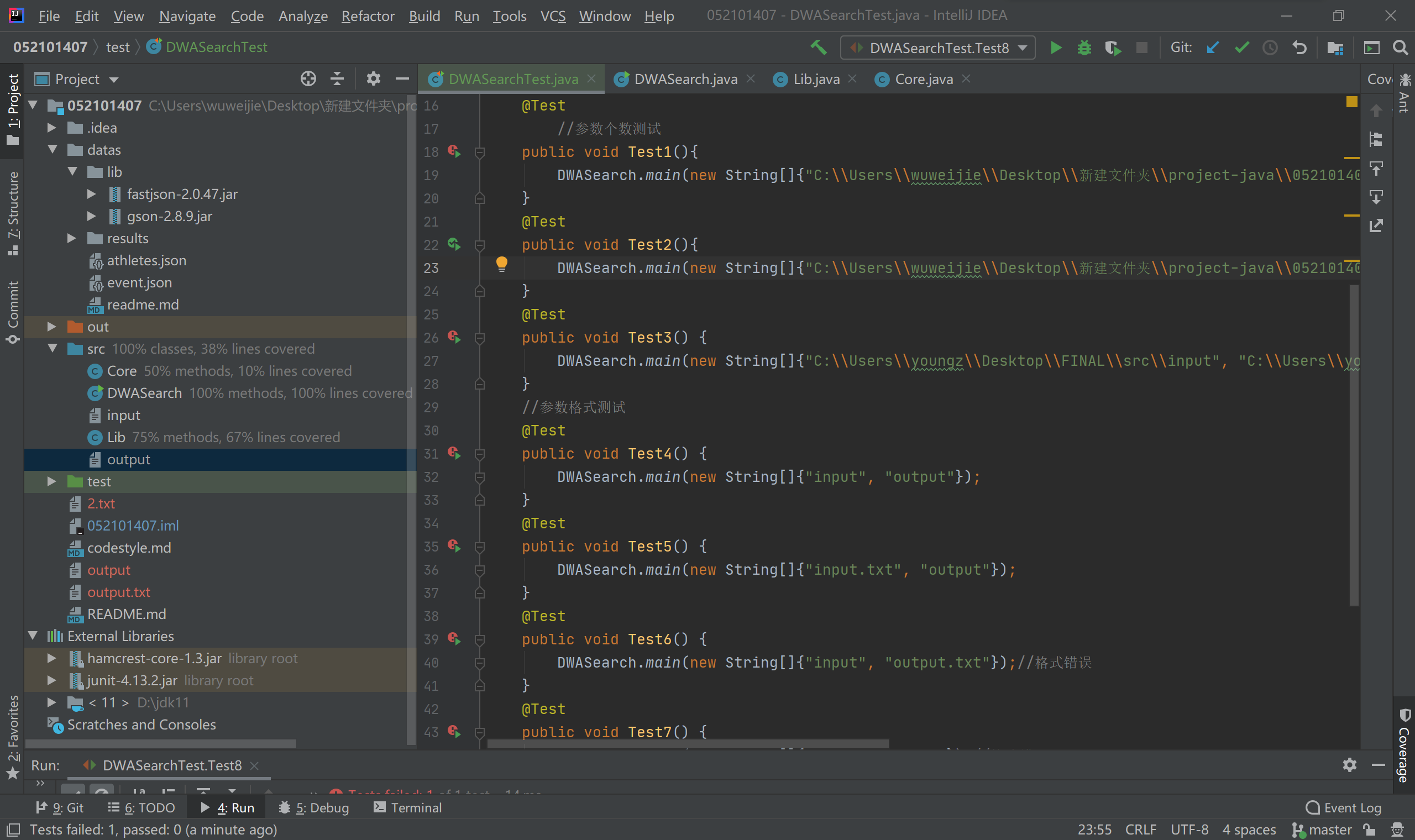Open the DWASearchTest.Test8 run configuration dropdown
The width and height of the screenshot is (1415, 840).
(x=938, y=48)
